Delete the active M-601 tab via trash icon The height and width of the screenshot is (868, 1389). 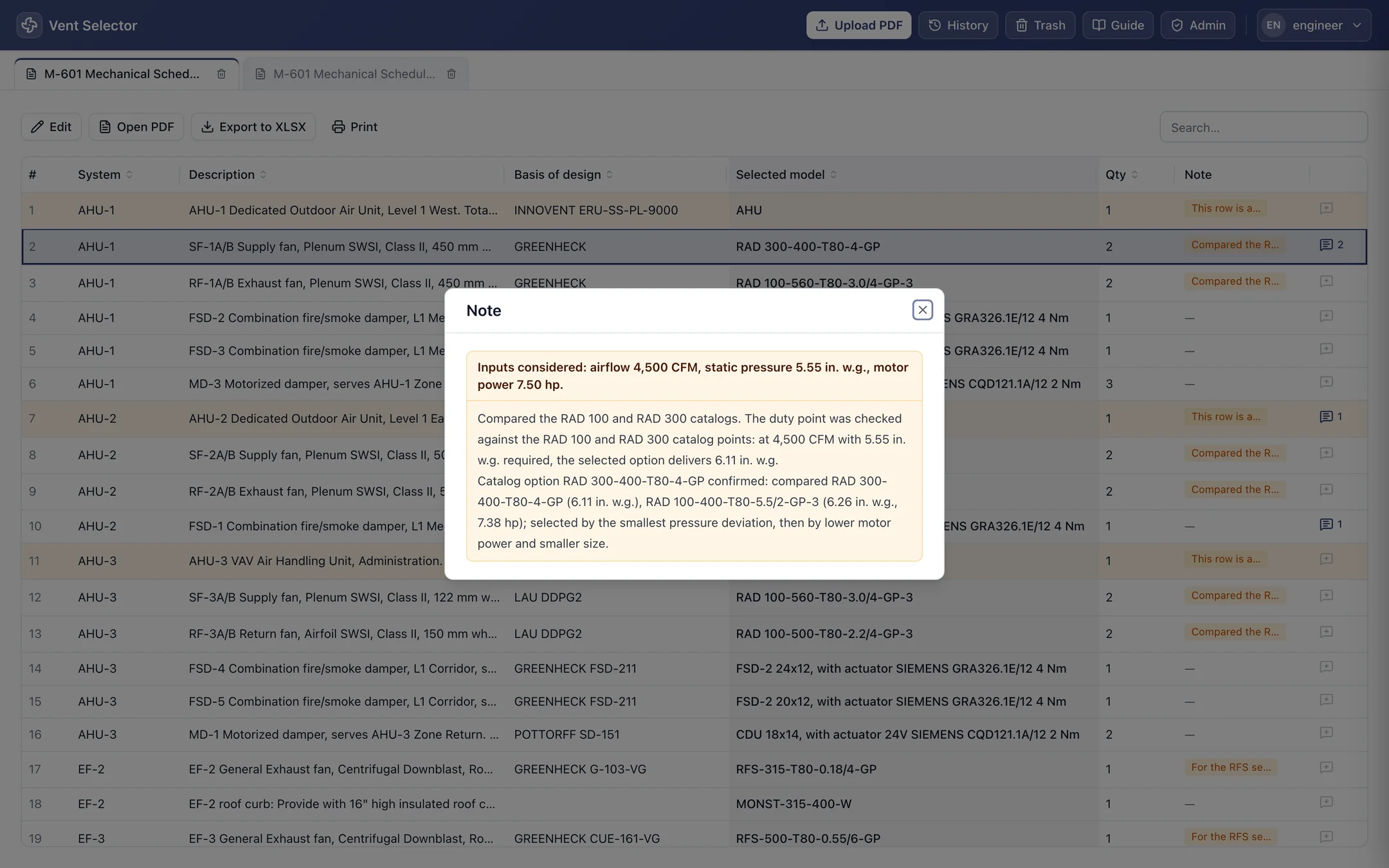[221, 74]
